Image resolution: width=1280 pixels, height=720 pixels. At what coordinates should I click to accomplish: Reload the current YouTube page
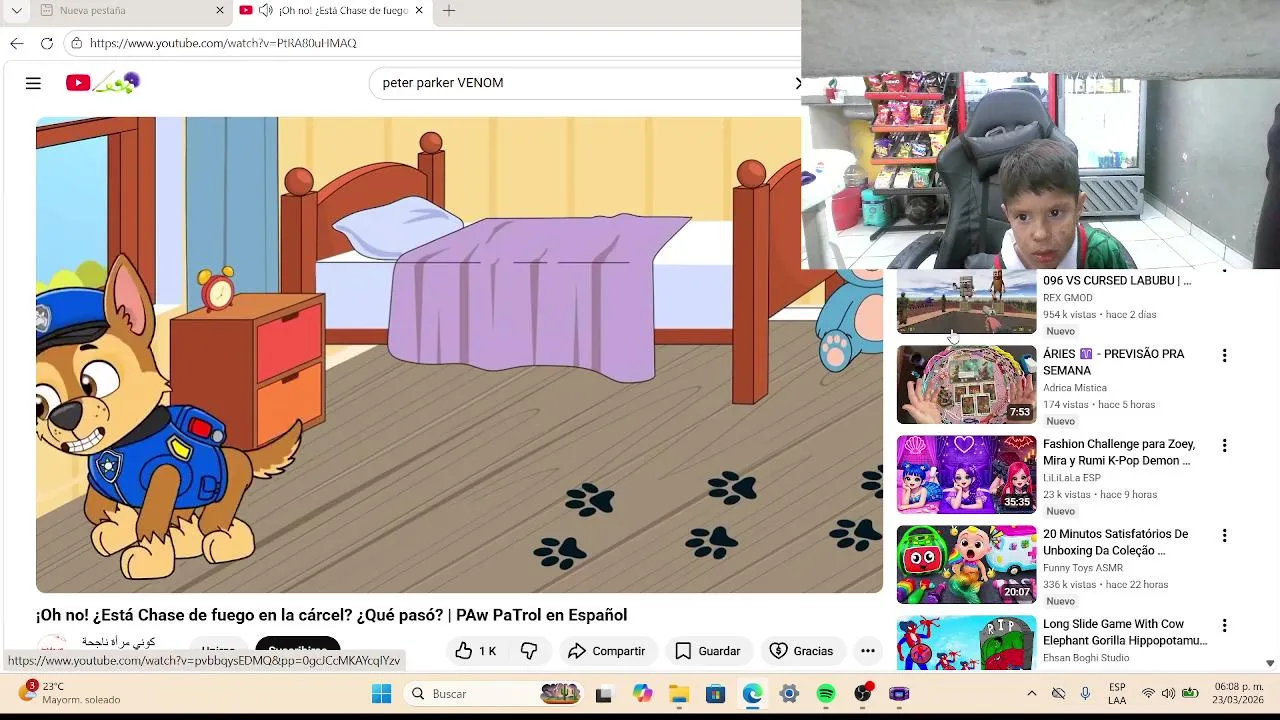tap(47, 43)
